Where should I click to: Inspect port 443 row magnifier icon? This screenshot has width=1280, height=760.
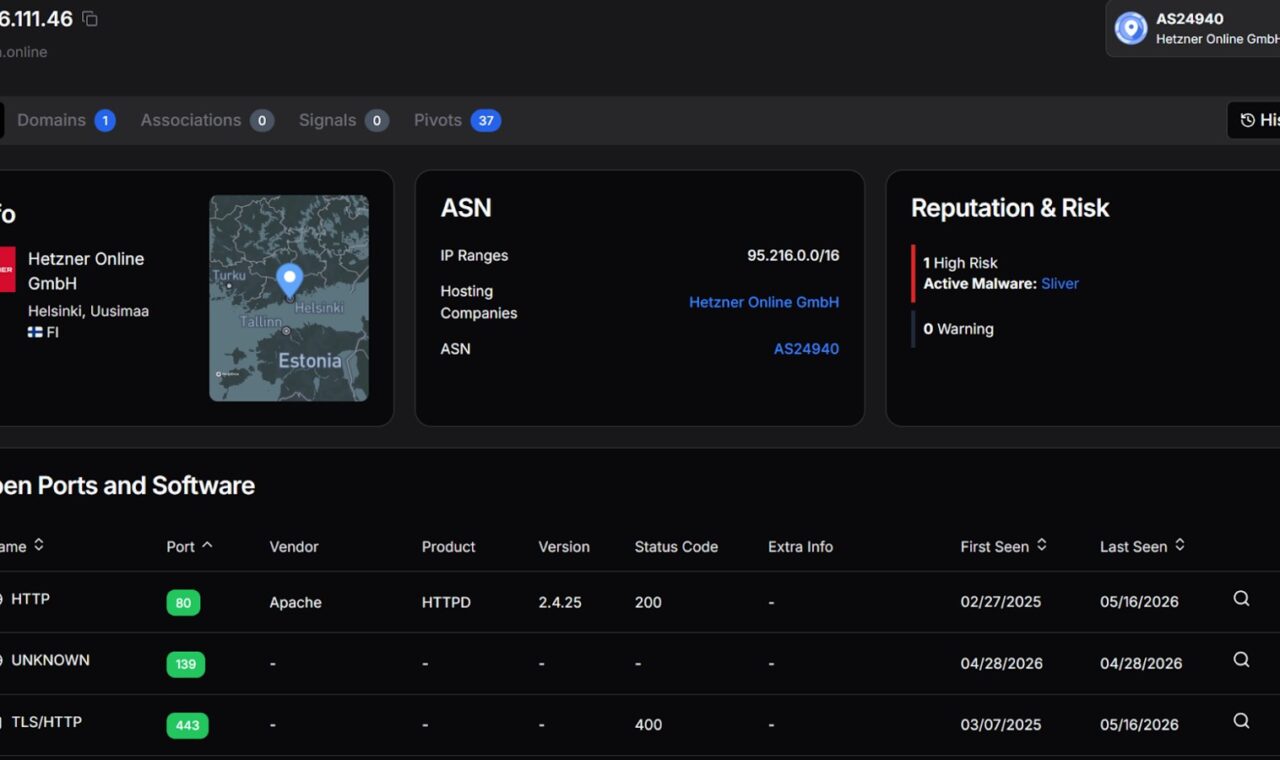pyautogui.click(x=1241, y=721)
